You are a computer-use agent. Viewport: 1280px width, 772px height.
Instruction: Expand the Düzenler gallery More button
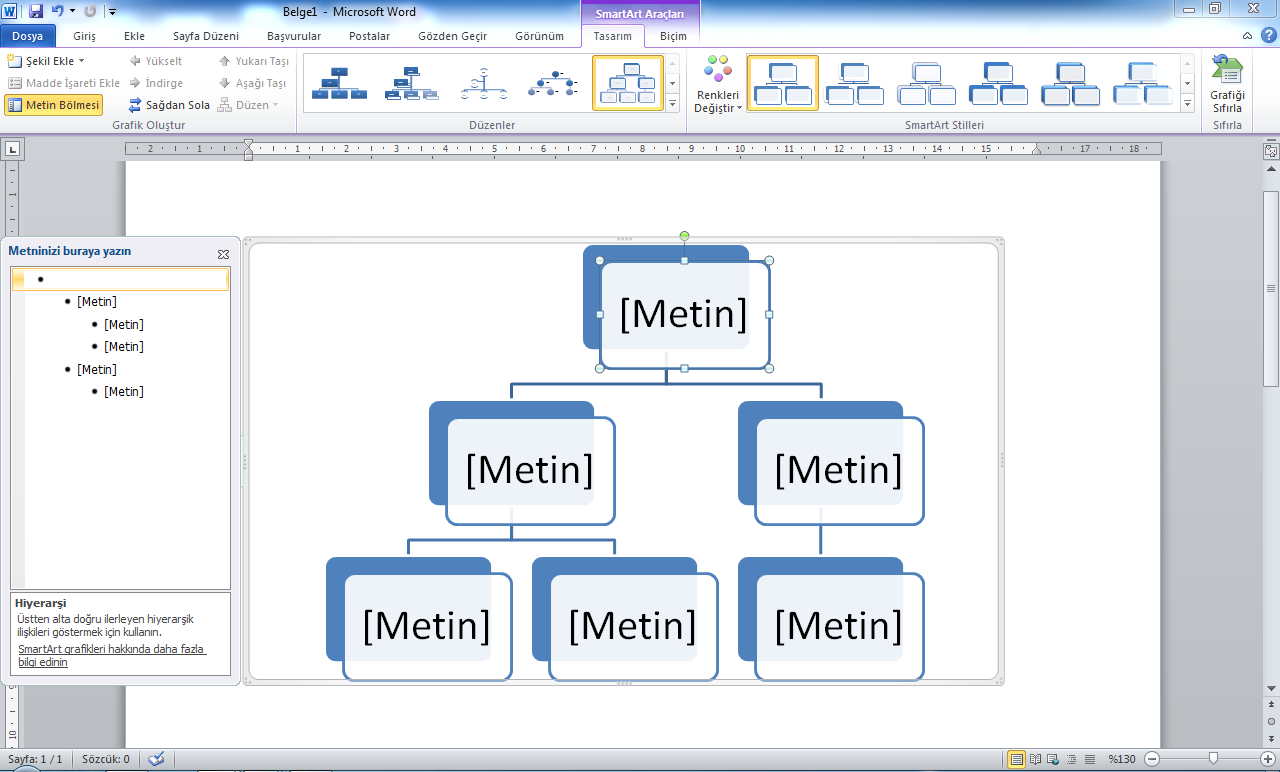[x=673, y=102]
